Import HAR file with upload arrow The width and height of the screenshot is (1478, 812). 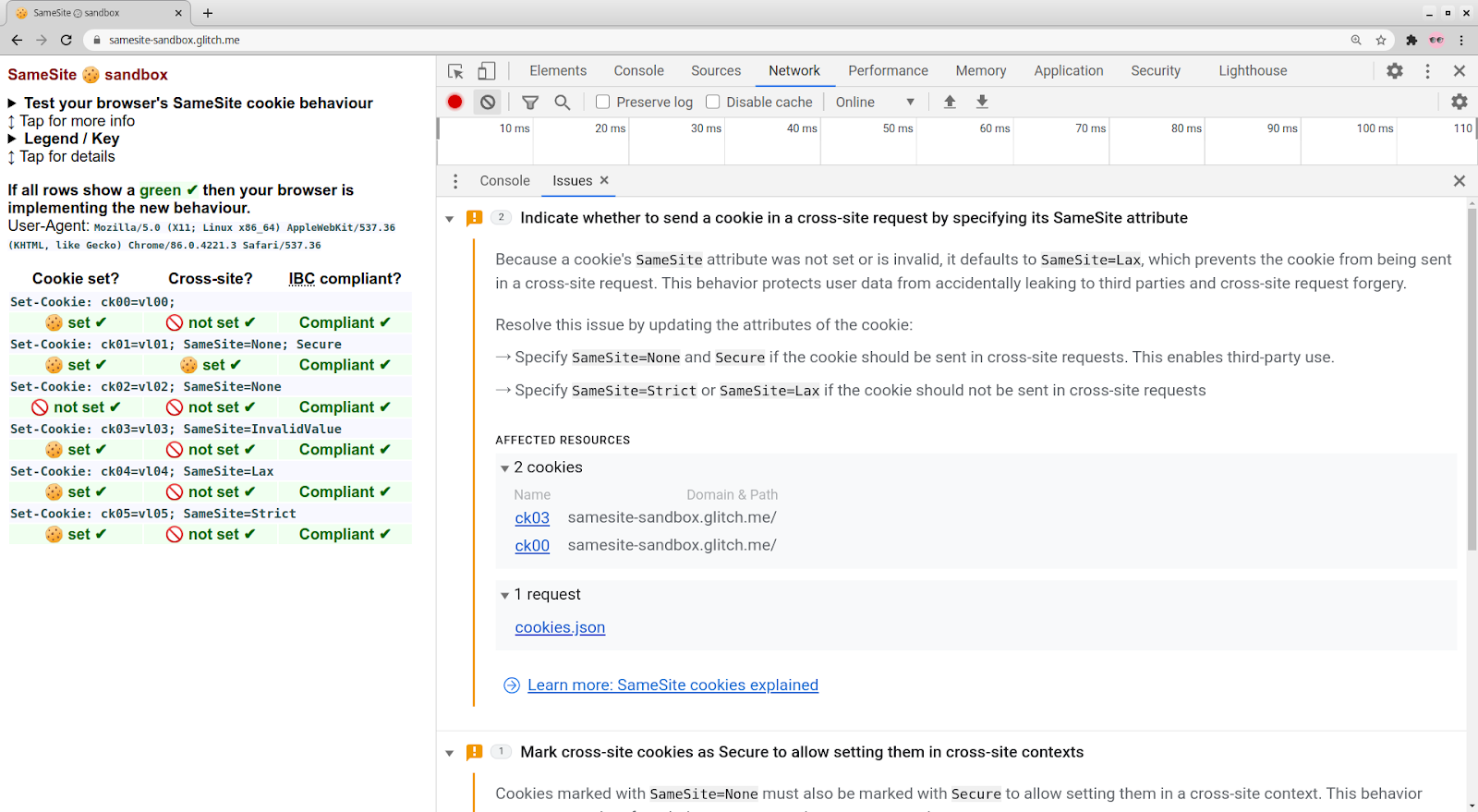[950, 102]
